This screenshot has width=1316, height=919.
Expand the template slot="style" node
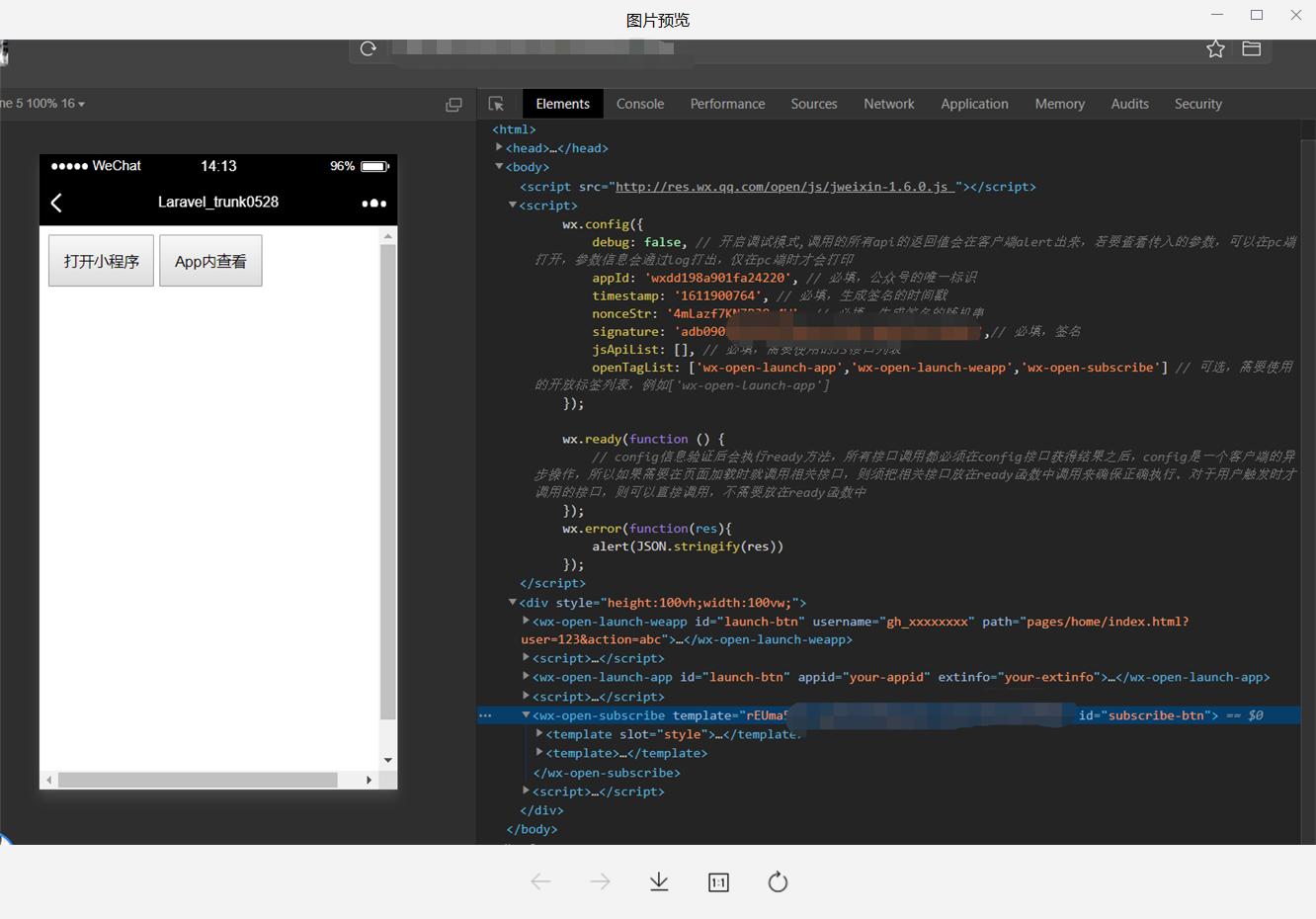click(538, 733)
